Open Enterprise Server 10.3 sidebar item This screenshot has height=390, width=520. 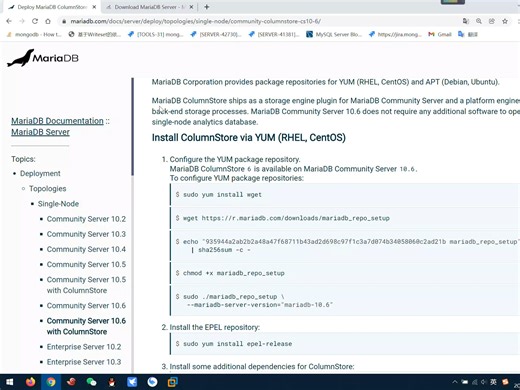[84, 362]
